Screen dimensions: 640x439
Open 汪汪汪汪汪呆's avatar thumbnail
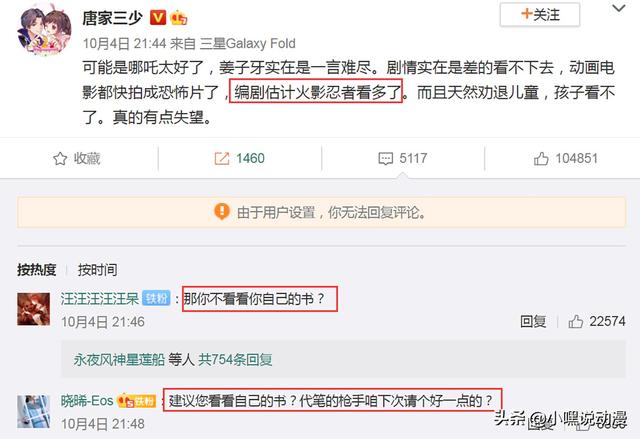[33, 309]
